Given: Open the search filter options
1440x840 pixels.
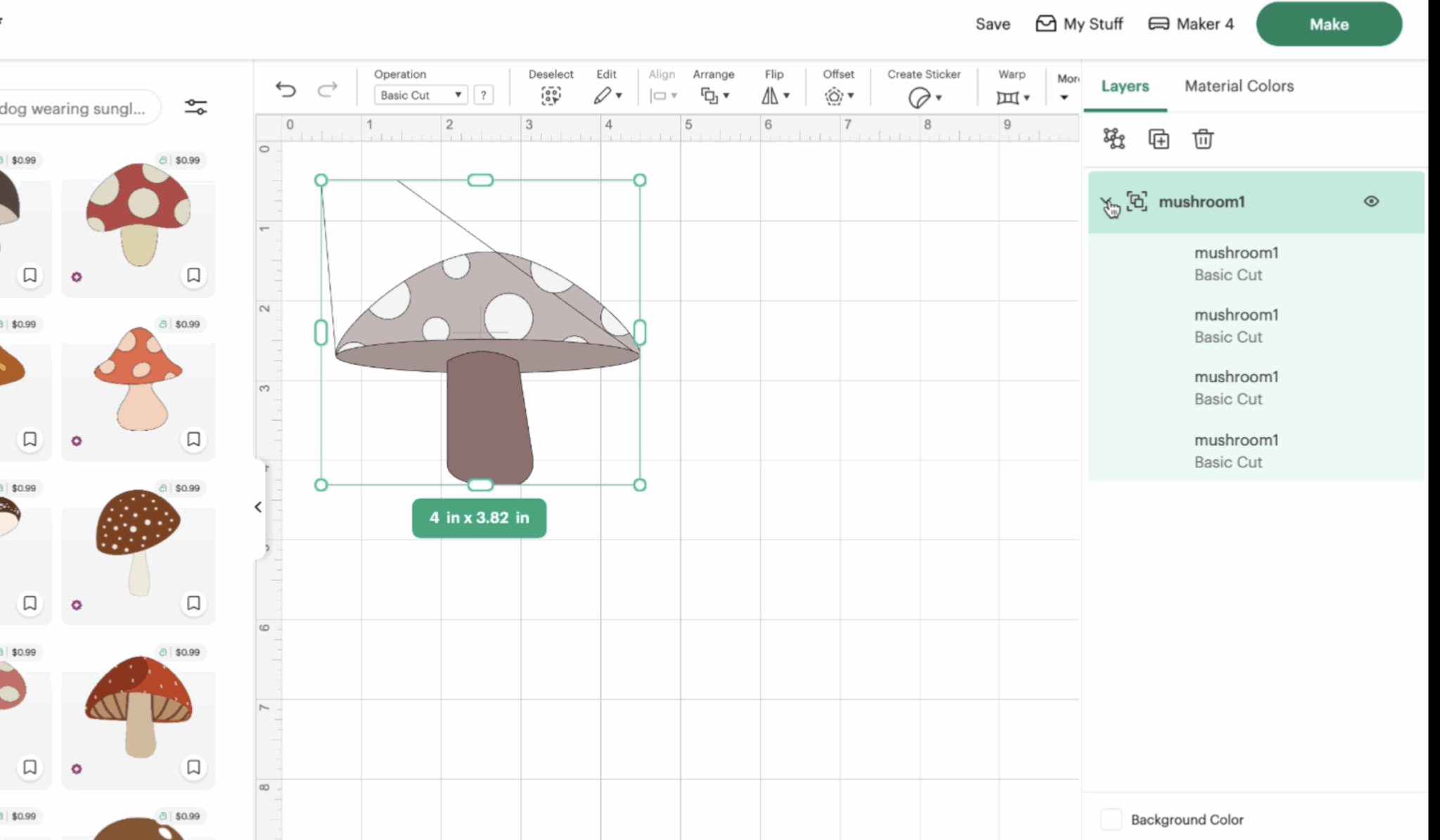Looking at the screenshot, I should coord(195,107).
